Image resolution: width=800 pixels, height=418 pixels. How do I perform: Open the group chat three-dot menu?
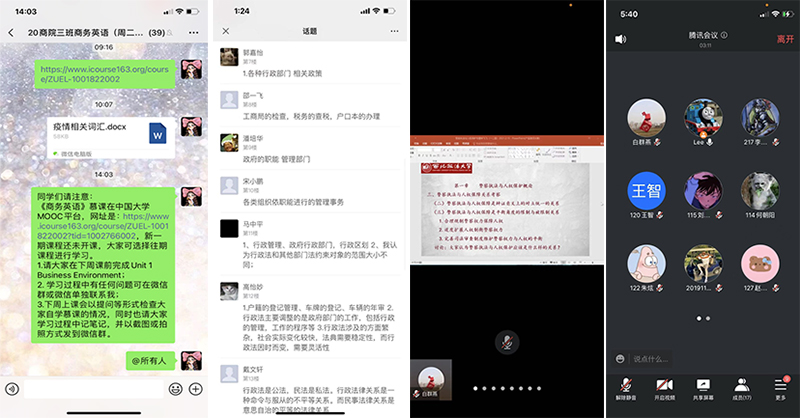(x=194, y=33)
